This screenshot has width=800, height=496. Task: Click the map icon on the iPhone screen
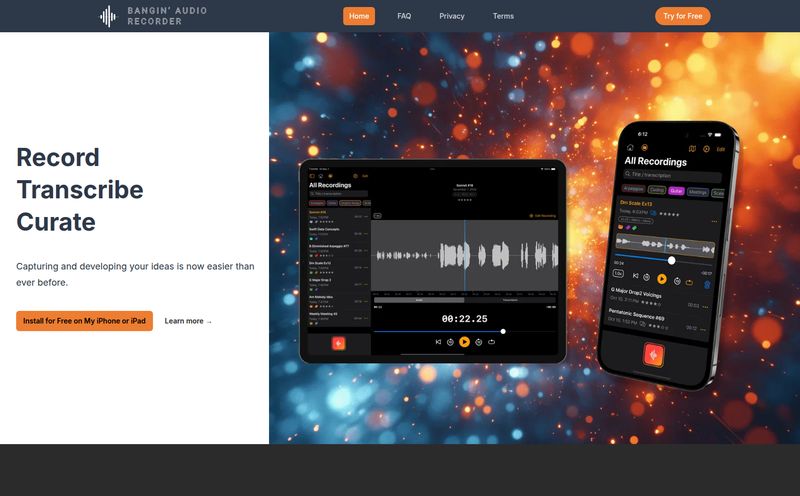(692, 149)
